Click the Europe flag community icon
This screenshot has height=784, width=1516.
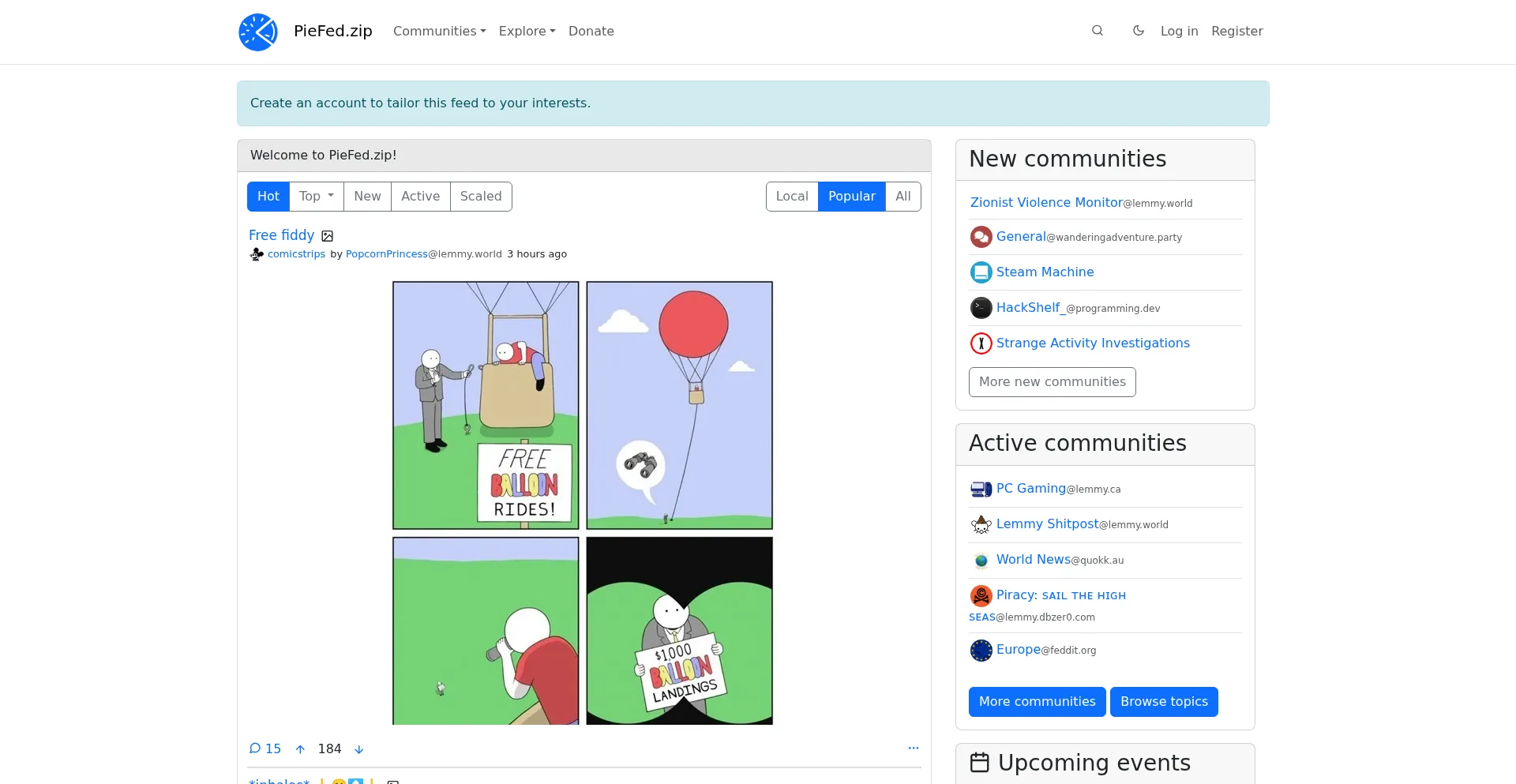981,651
